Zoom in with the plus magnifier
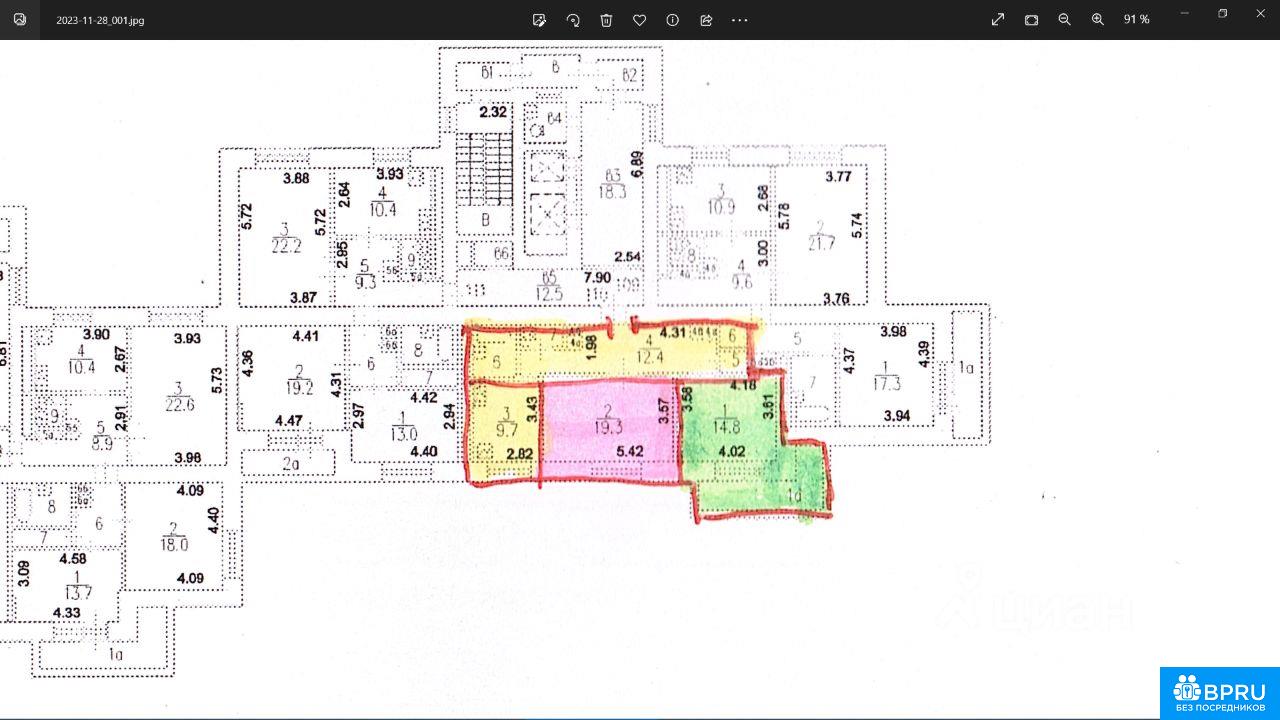This screenshot has width=1280, height=720. click(x=1098, y=20)
